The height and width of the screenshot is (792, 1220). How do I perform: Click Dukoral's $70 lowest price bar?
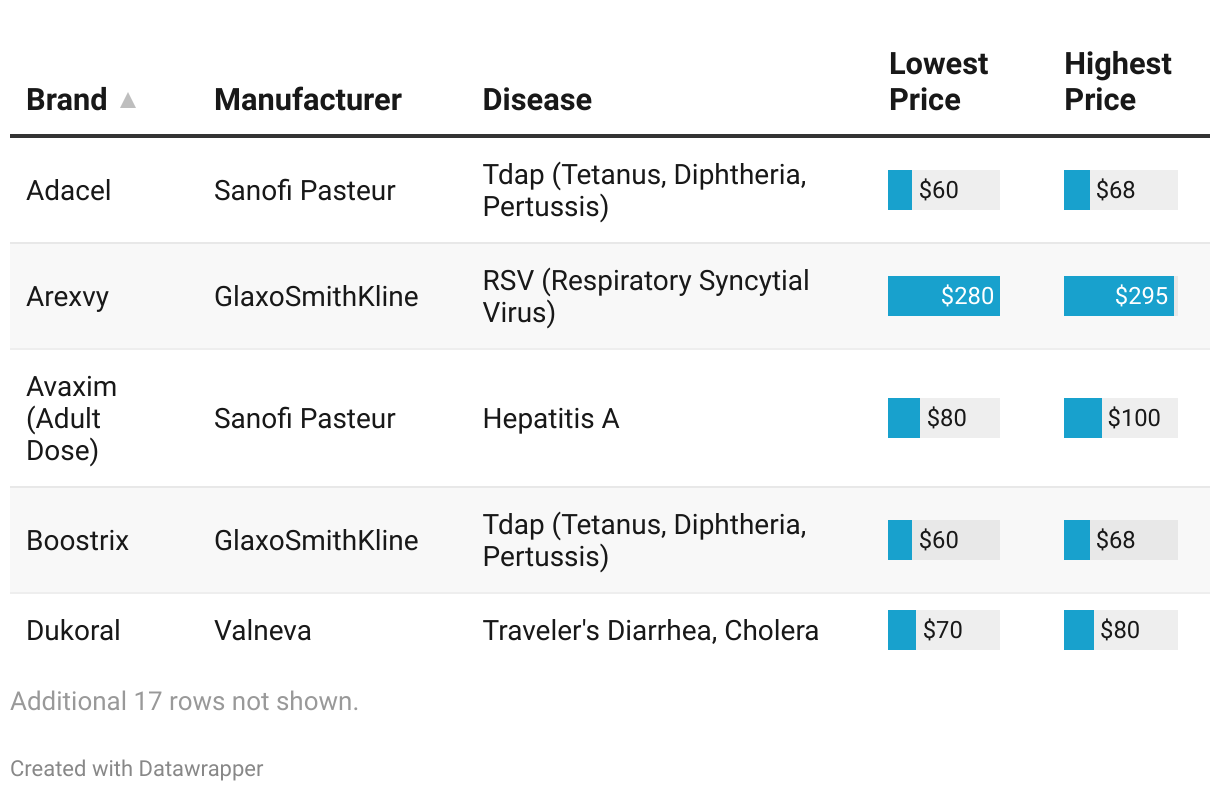click(x=943, y=630)
